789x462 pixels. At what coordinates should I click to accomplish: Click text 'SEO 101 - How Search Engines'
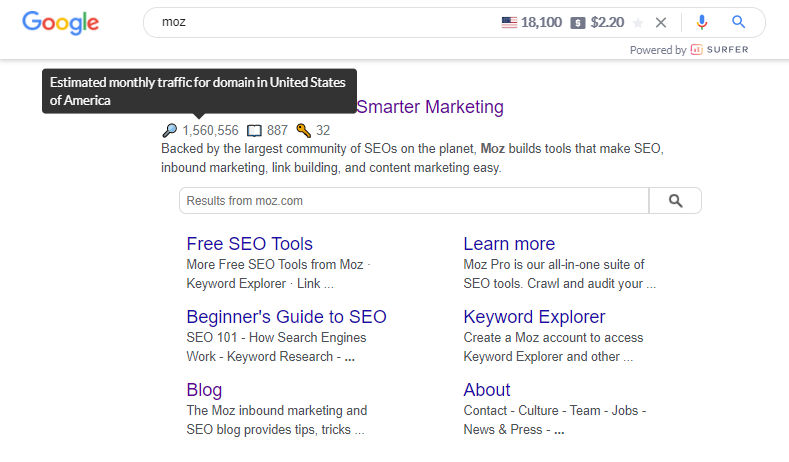tap(276, 338)
